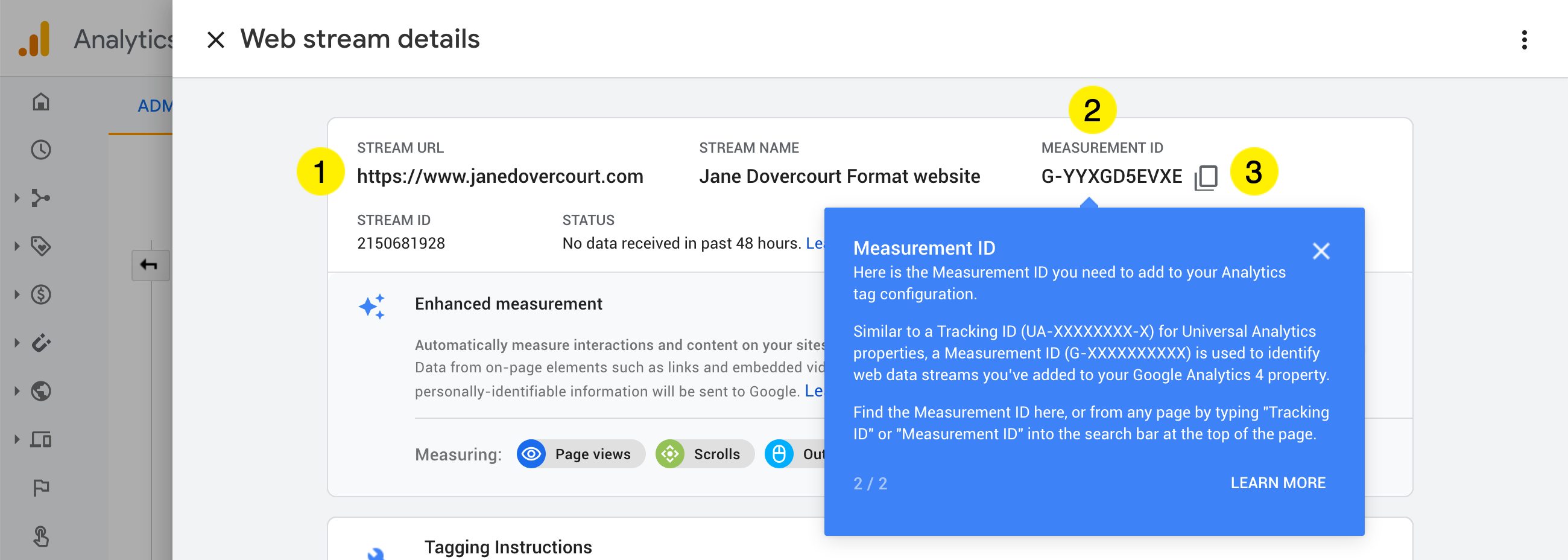Click the stream URL https://www.janedovercourt.com
The image size is (1568, 560).
(x=500, y=177)
